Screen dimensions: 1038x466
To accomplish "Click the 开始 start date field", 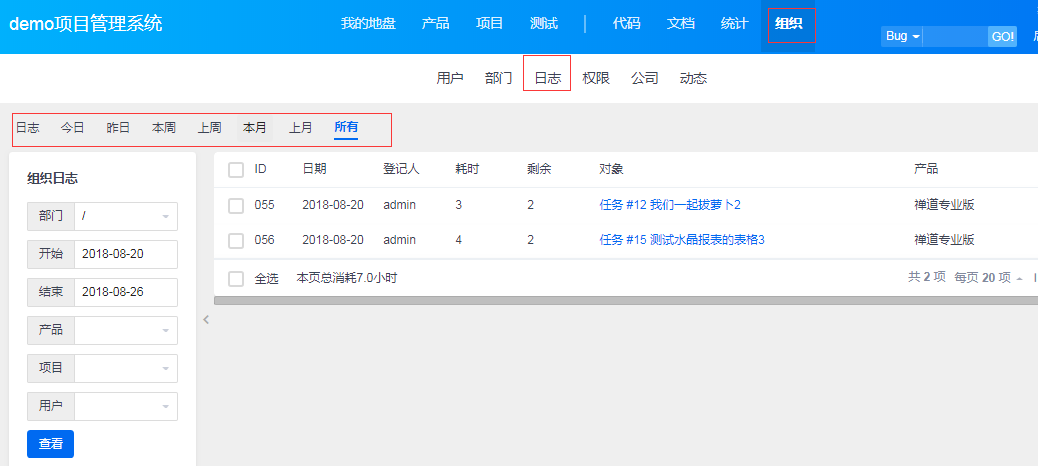I will click(x=126, y=254).
